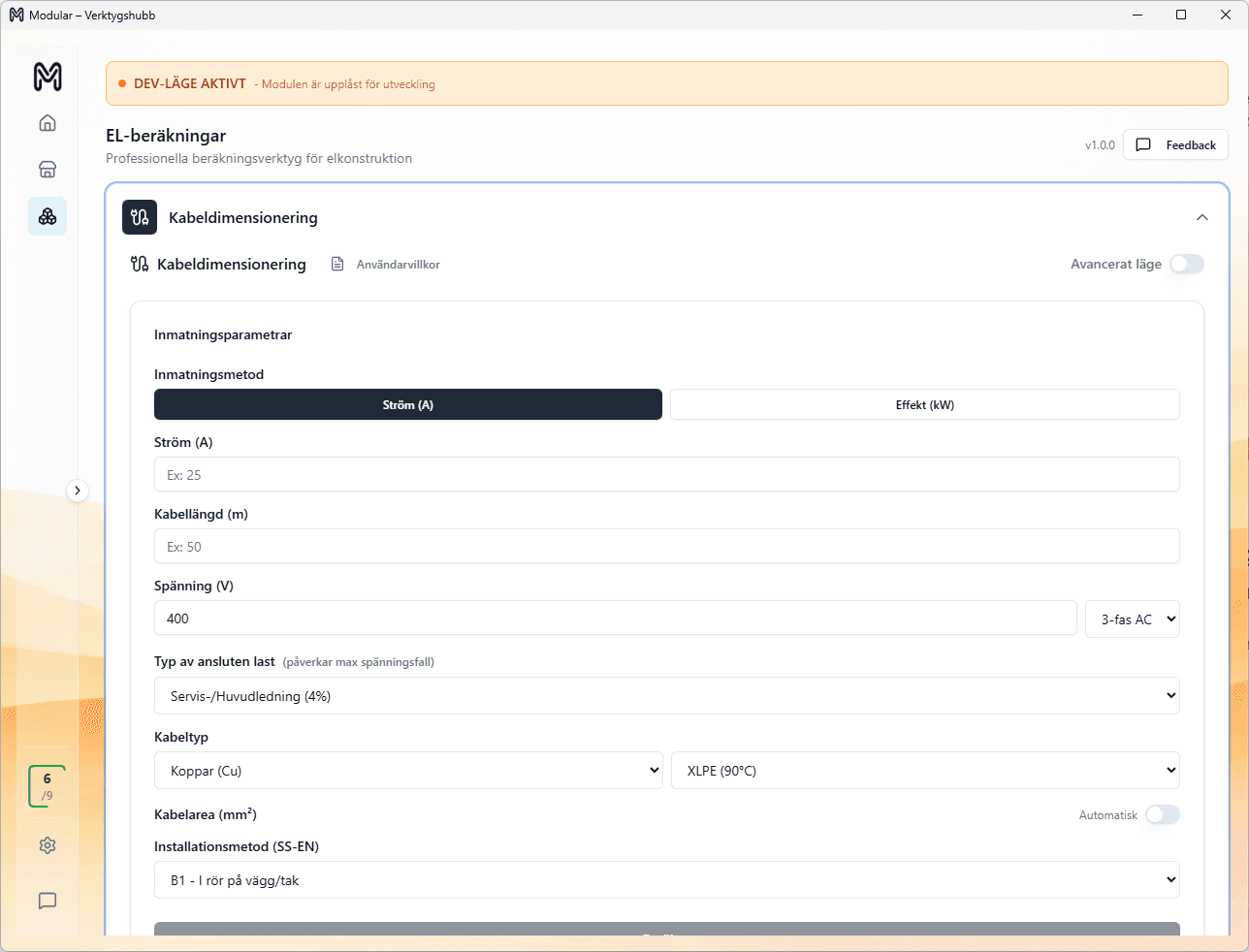Open the Användarvillkor link
This screenshot has width=1249, height=952.
click(398, 265)
